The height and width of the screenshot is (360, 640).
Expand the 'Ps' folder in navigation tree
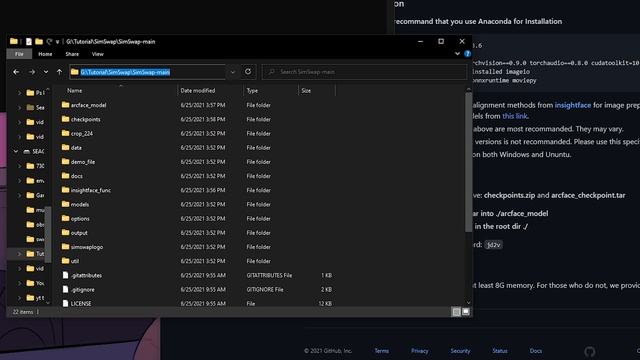coord(19,93)
